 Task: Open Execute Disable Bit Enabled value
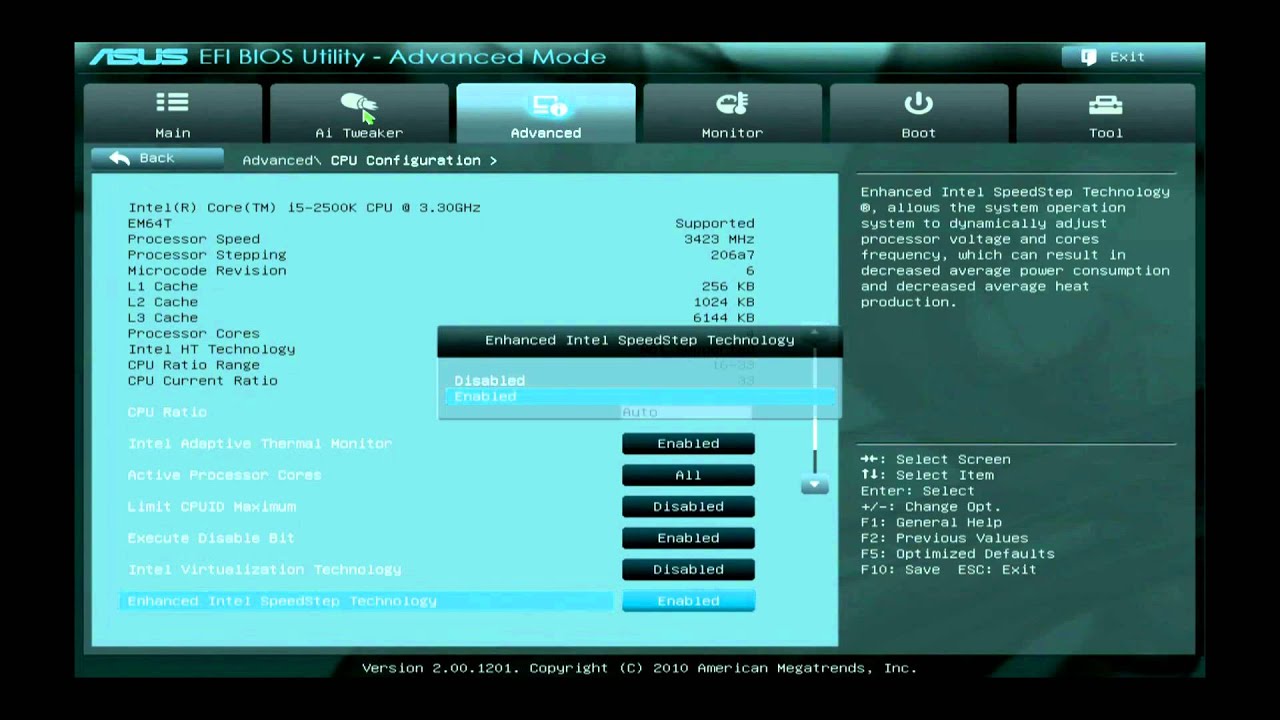(x=688, y=538)
